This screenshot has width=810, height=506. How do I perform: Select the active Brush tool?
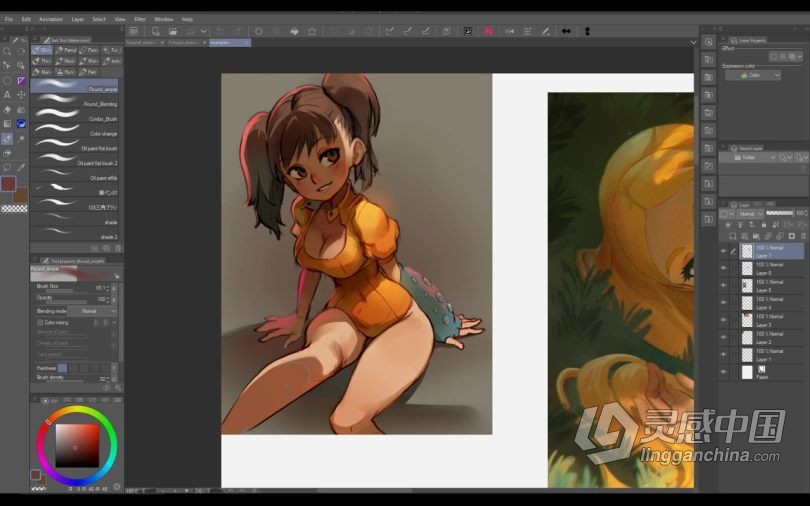tap(7, 139)
